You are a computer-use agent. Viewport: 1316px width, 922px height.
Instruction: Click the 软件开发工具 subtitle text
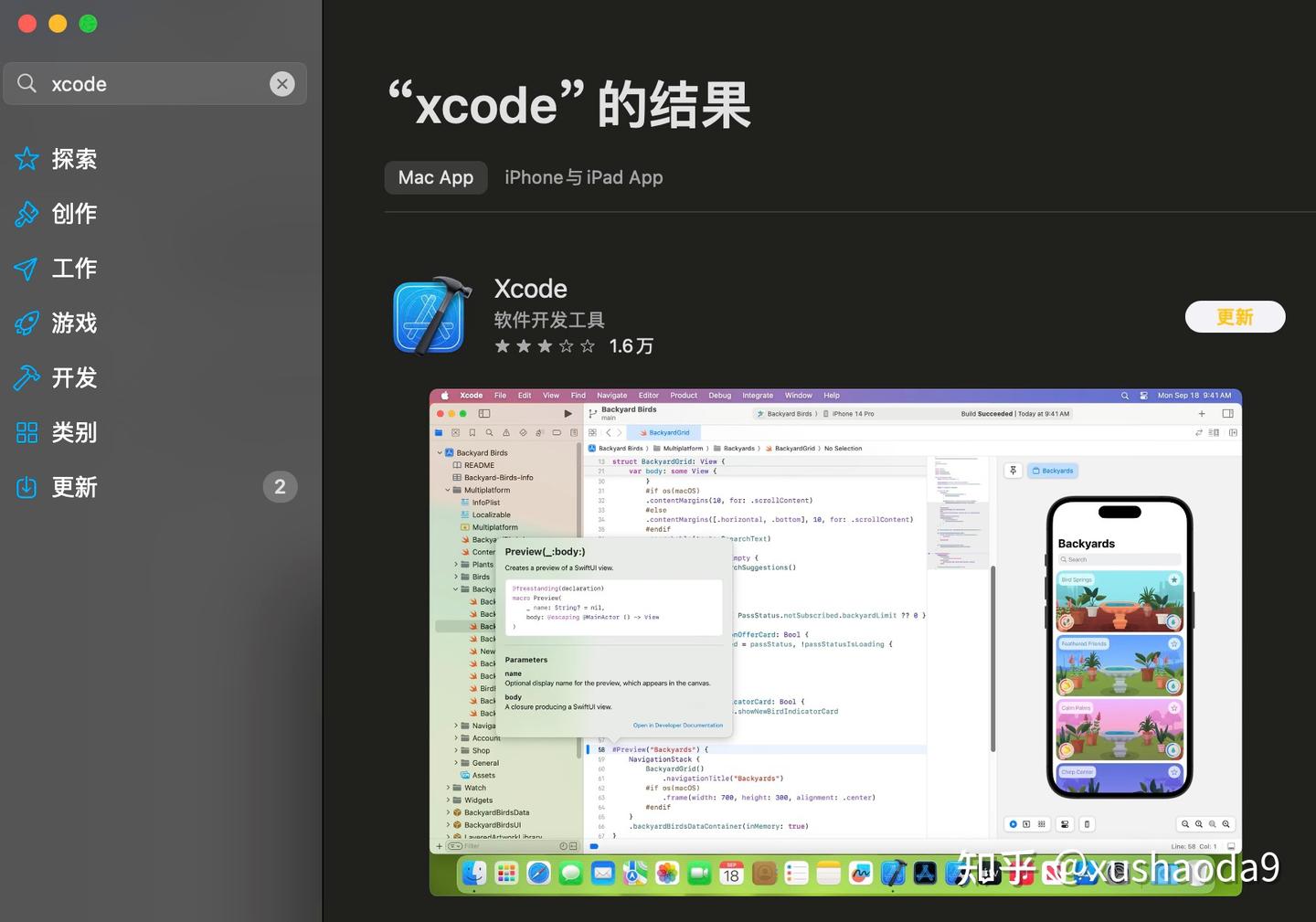(x=549, y=320)
